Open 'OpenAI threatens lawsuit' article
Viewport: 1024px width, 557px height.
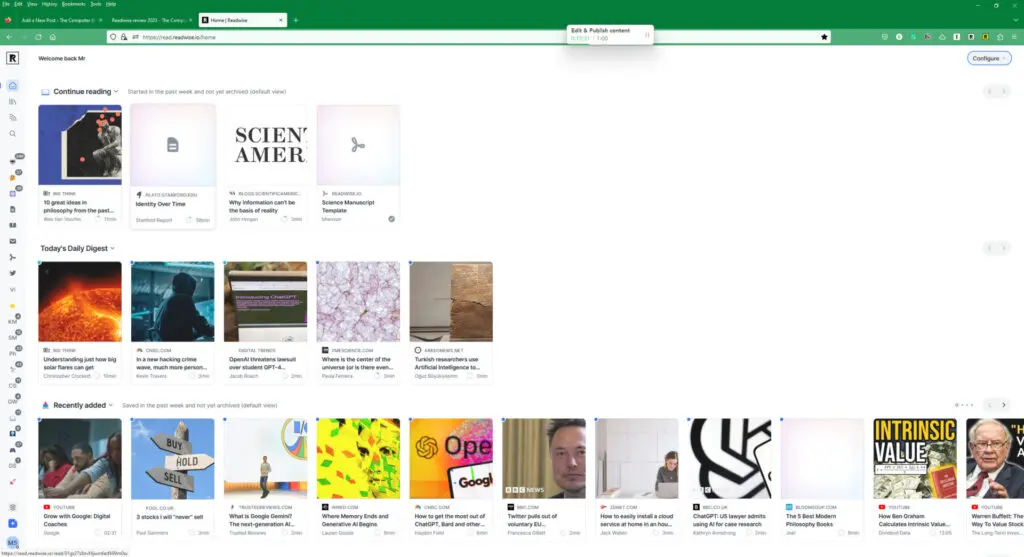coord(265,321)
